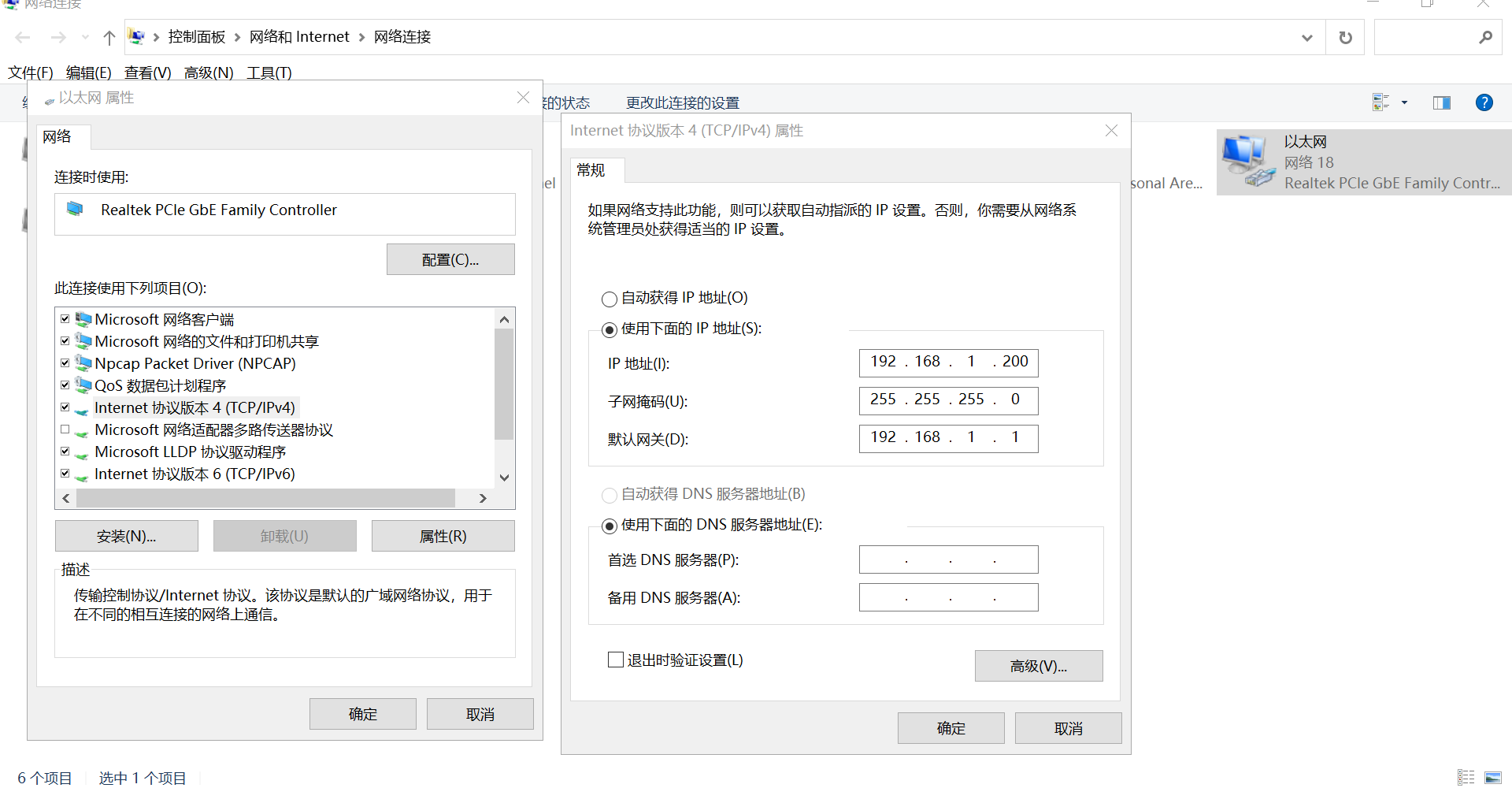Click the help question mark icon
Image resolution: width=1512 pixels, height=788 pixels.
click(1484, 102)
